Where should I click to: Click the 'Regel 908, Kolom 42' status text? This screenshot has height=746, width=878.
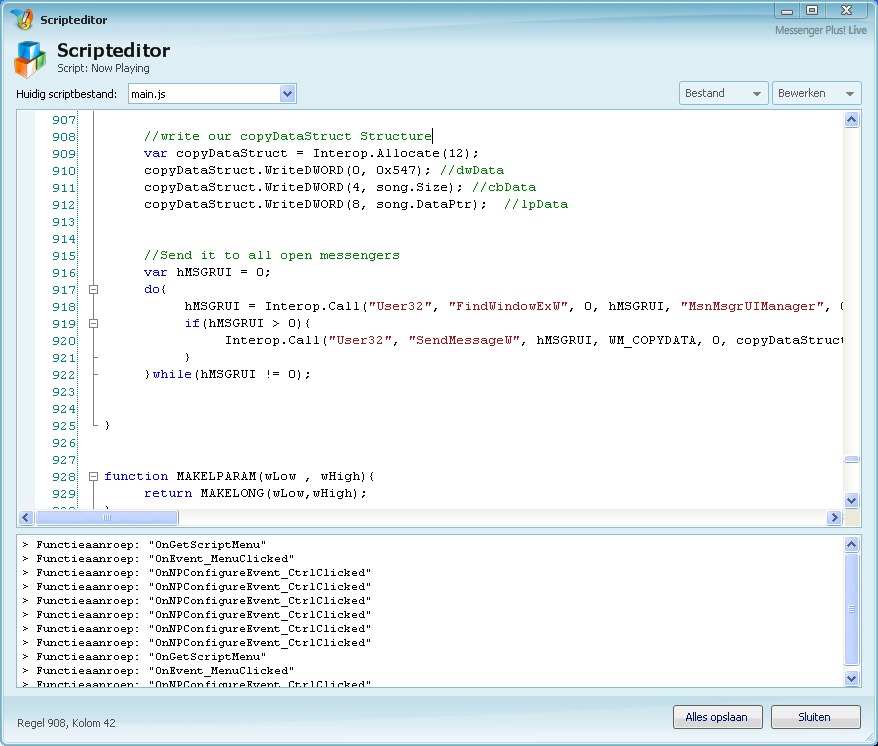[x=66, y=723]
